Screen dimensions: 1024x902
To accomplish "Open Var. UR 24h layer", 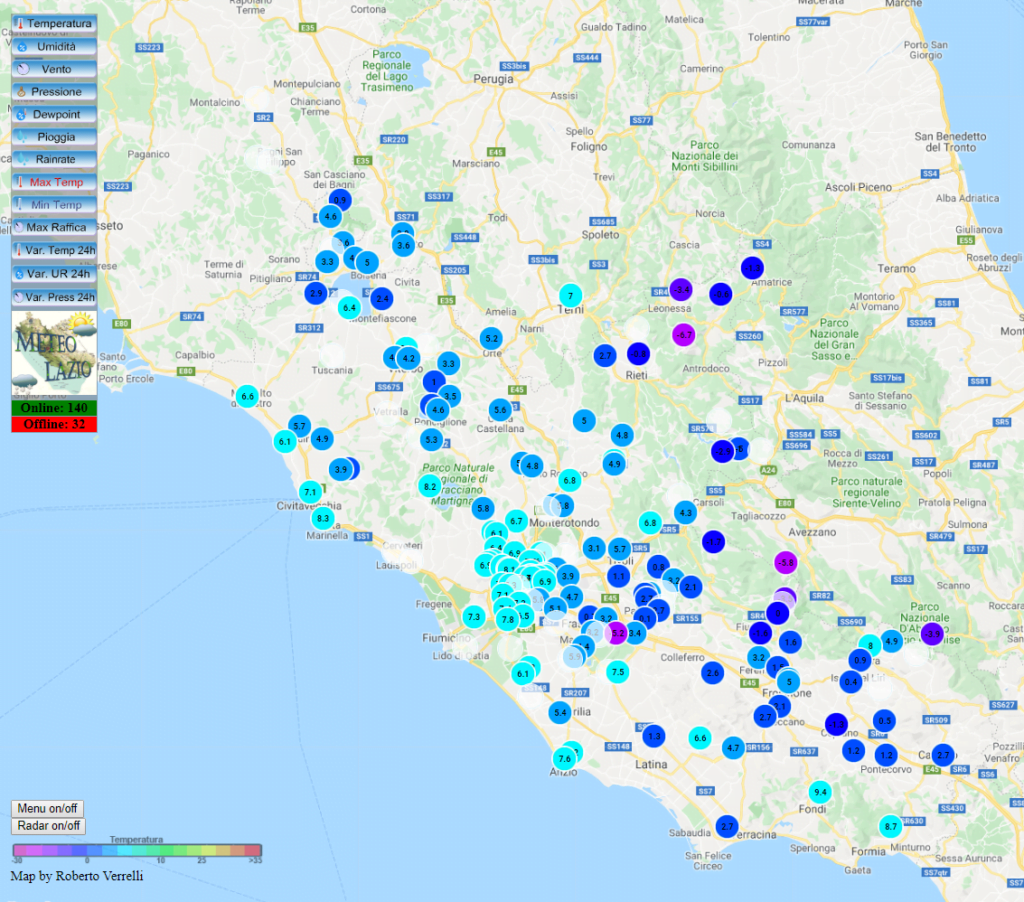I will pos(54,273).
